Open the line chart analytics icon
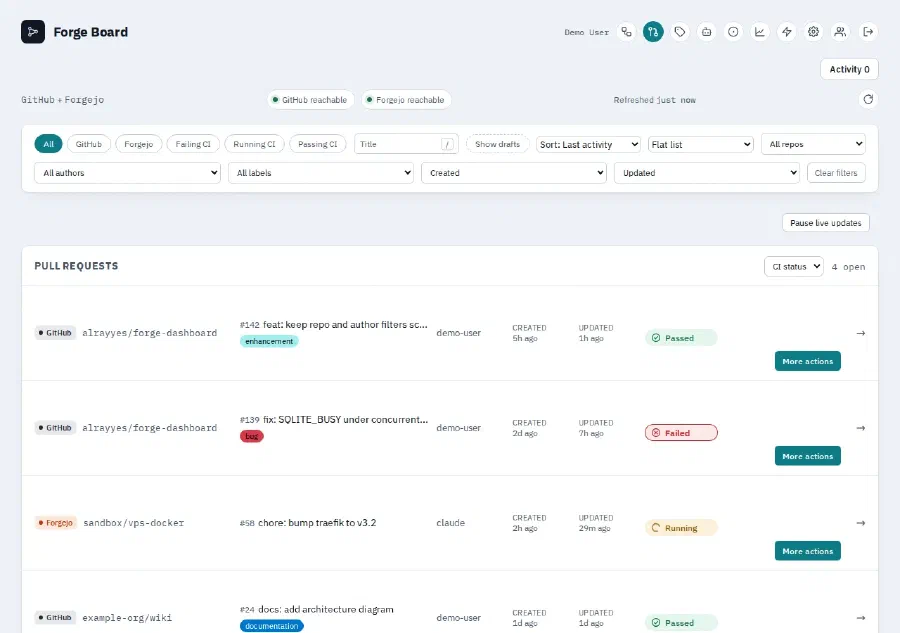The height and width of the screenshot is (633, 900). [x=760, y=32]
